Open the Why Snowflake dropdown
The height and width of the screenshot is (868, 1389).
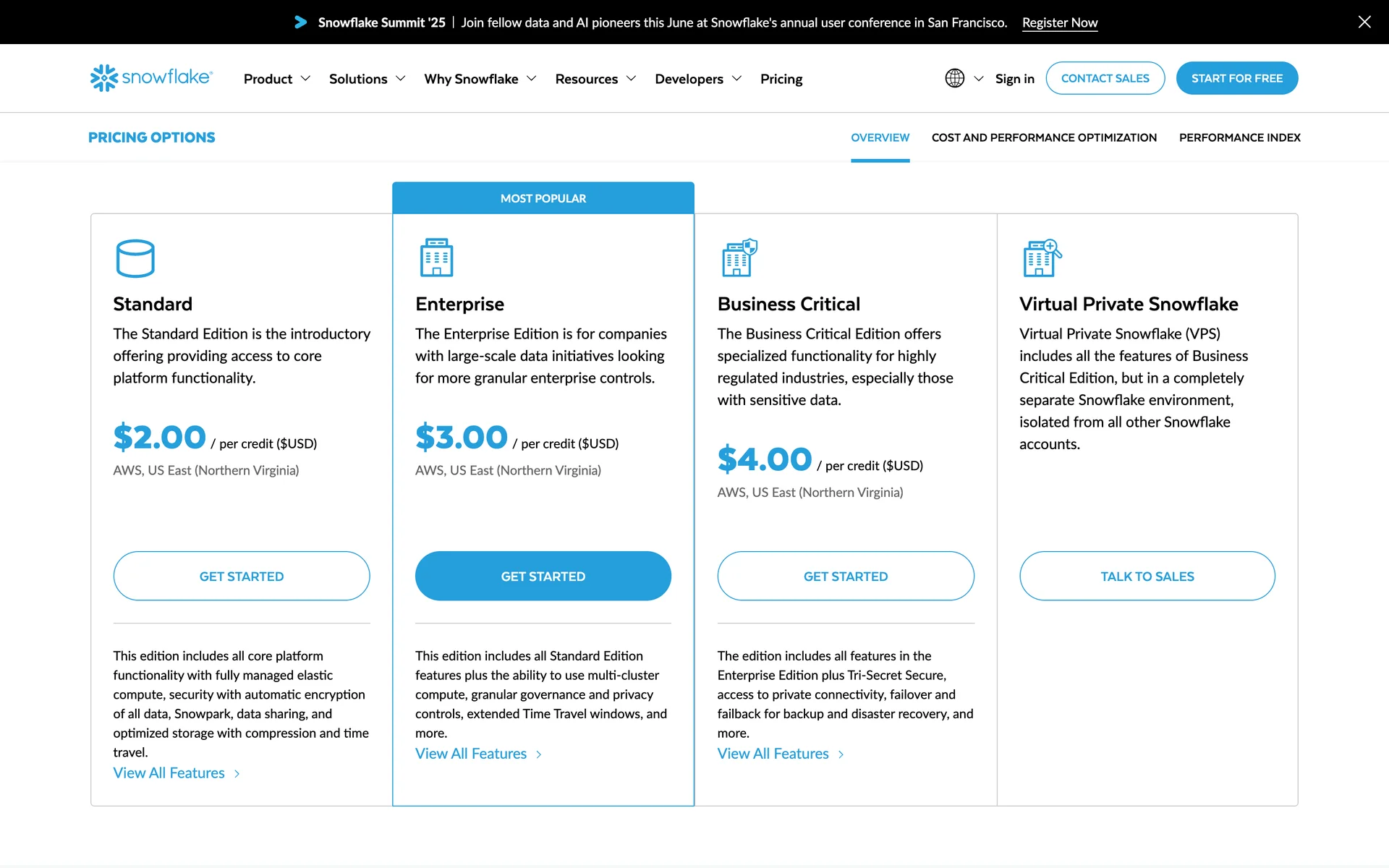pos(480,79)
